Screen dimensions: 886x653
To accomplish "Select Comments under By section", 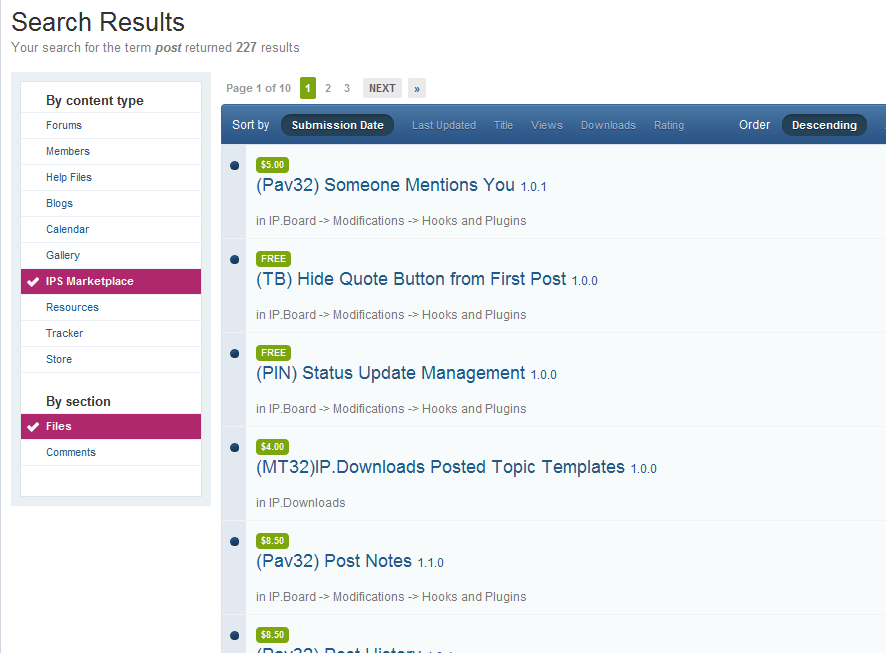I will pos(71,452).
